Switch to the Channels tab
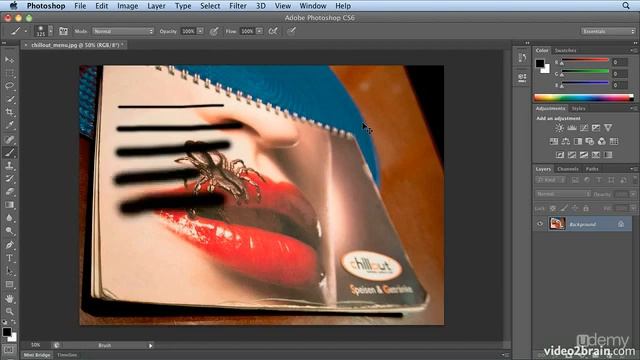Screen dimensions: 640x360 pyautogui.click(x=568, y=169)
